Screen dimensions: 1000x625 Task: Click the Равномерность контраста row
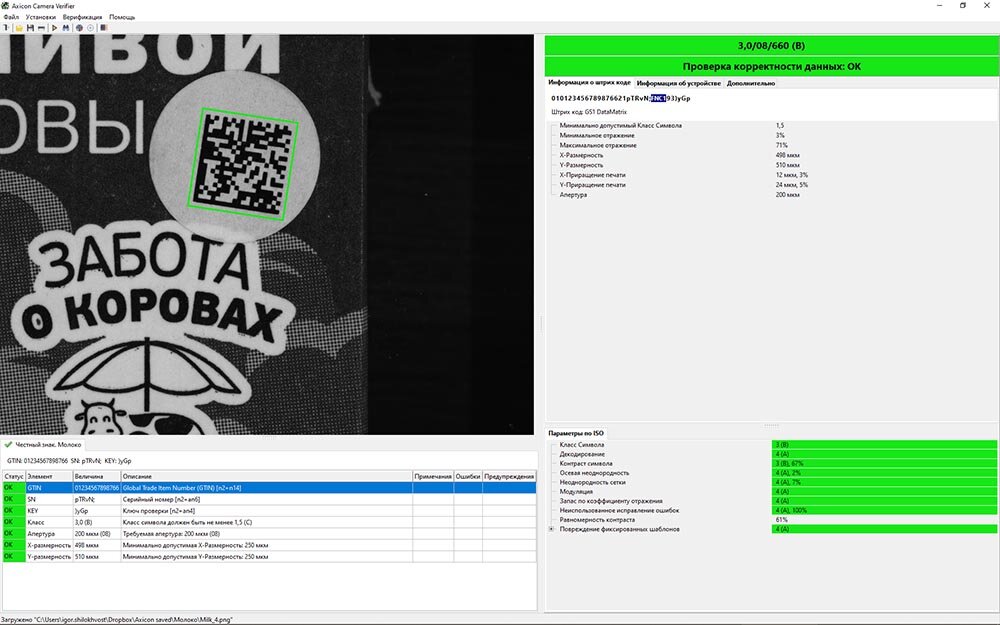(x=772, y=520)
